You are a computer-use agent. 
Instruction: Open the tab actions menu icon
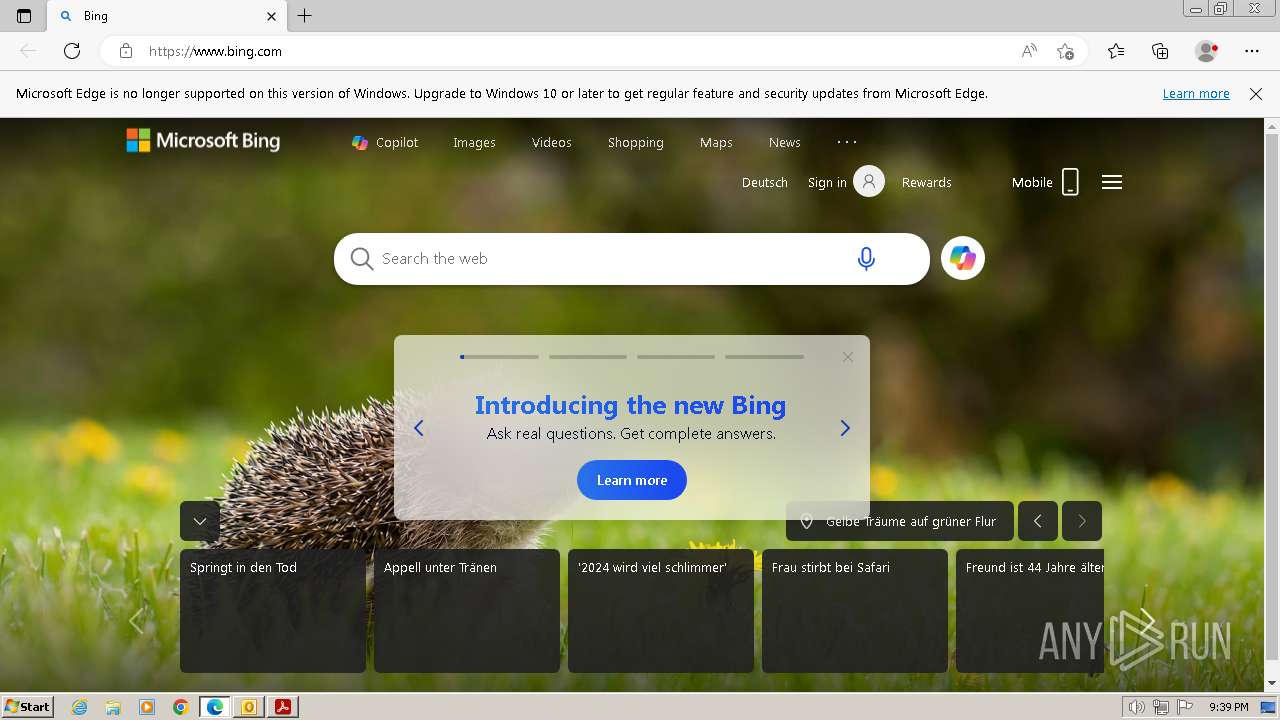24,16
